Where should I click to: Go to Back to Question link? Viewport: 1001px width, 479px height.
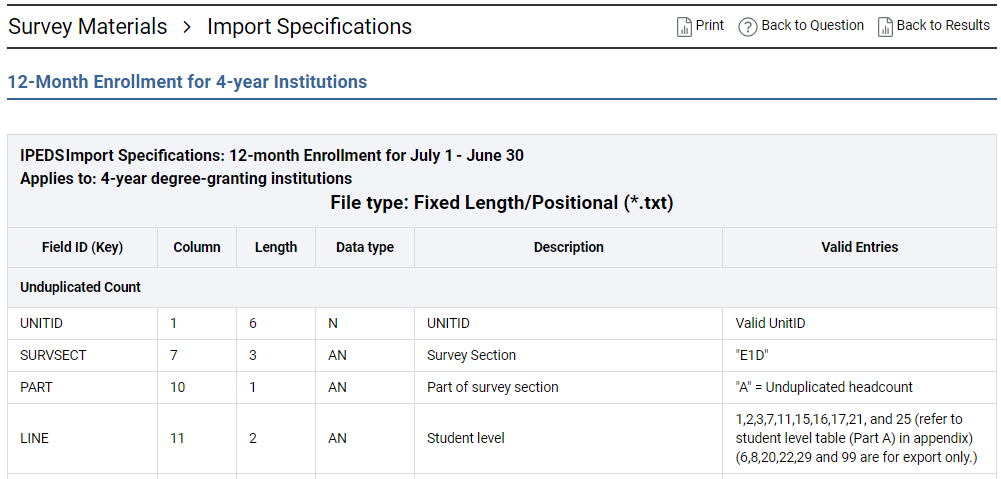[812, 26]
